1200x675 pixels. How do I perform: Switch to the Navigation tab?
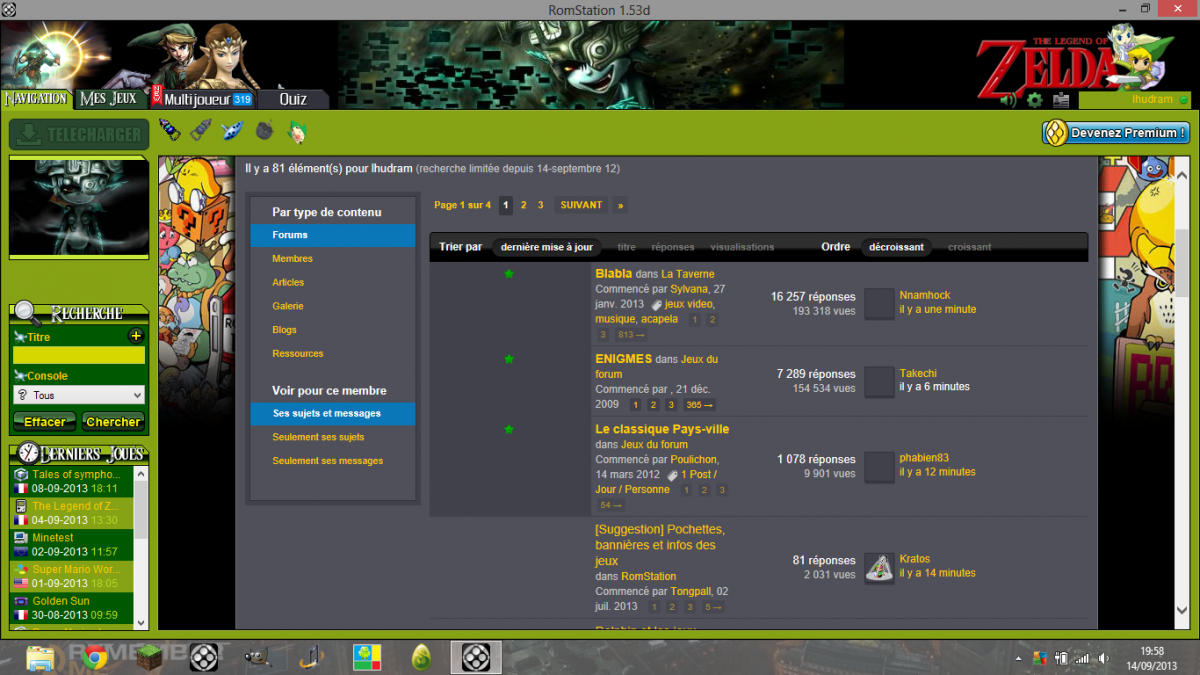click(x=37, y=99)
